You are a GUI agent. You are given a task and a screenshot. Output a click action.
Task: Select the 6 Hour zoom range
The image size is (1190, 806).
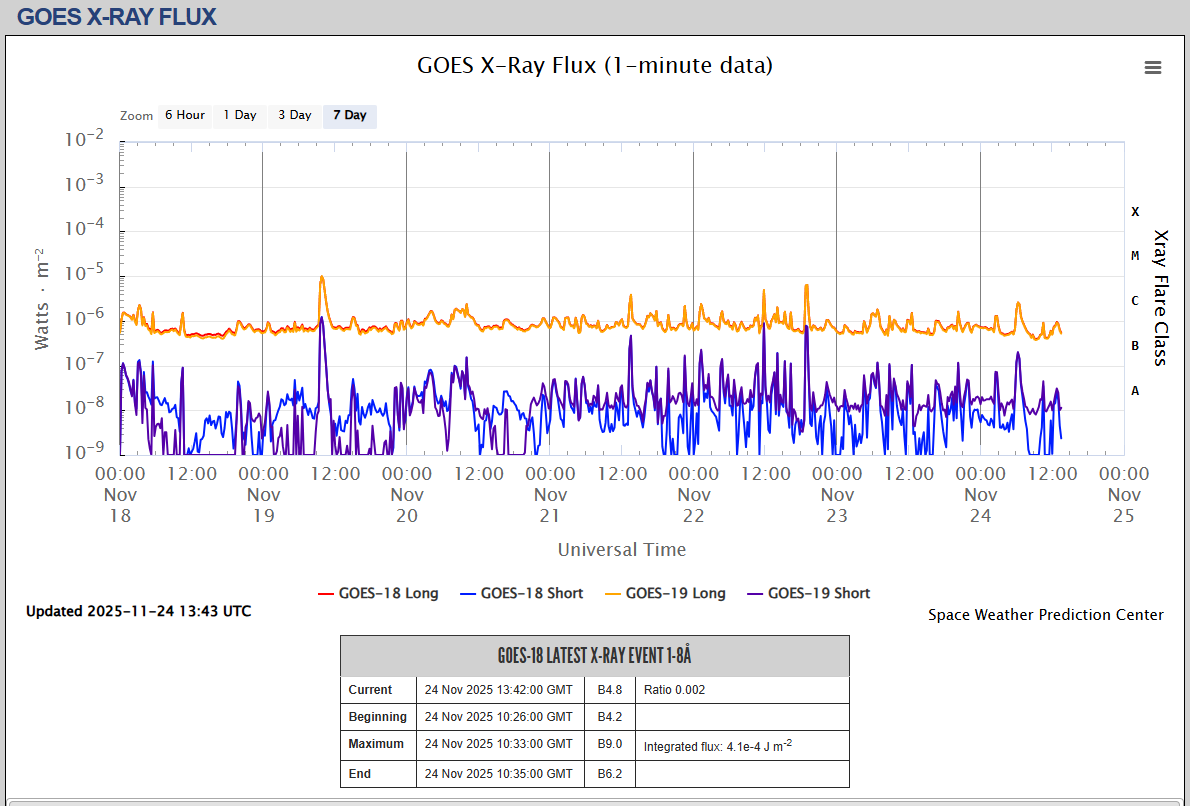click(185, 116)
